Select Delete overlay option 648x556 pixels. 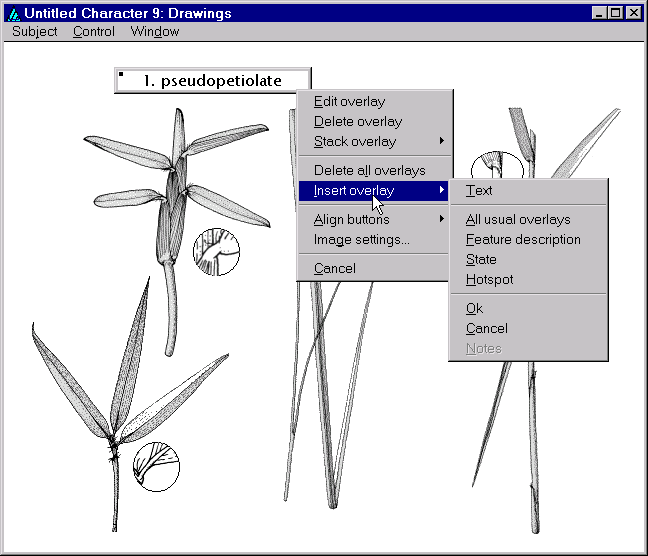coord(358,121)
